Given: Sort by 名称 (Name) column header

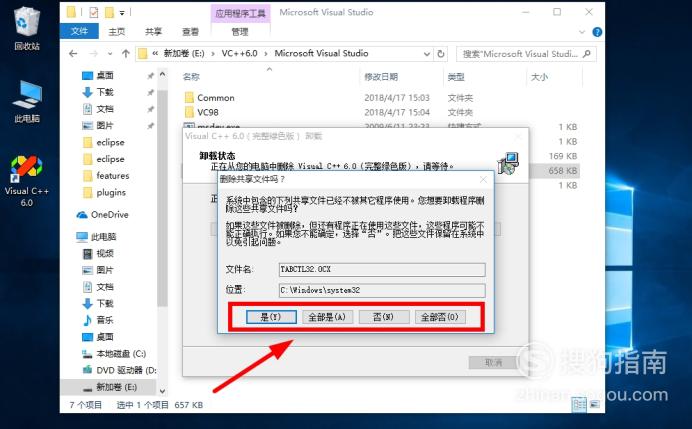Looking at the screenshot, I should click(191, 77).
